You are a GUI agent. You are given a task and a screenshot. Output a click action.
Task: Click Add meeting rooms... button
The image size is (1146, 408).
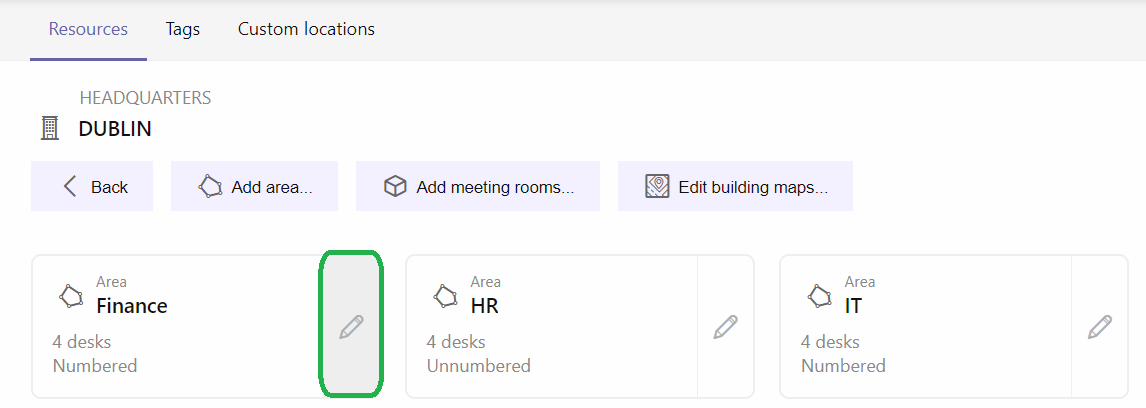coord(478,186)
